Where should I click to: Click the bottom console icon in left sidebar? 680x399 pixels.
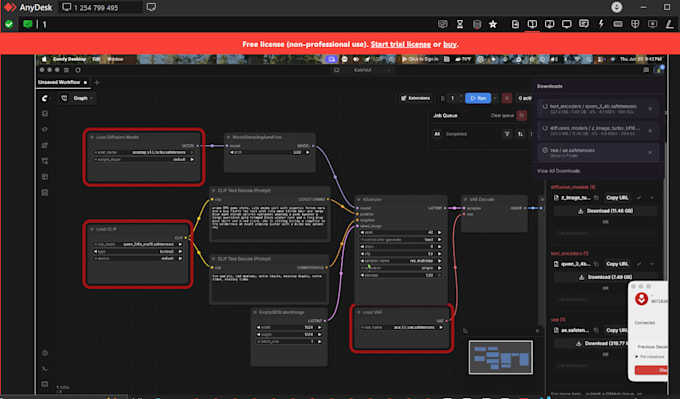point(45,369)
